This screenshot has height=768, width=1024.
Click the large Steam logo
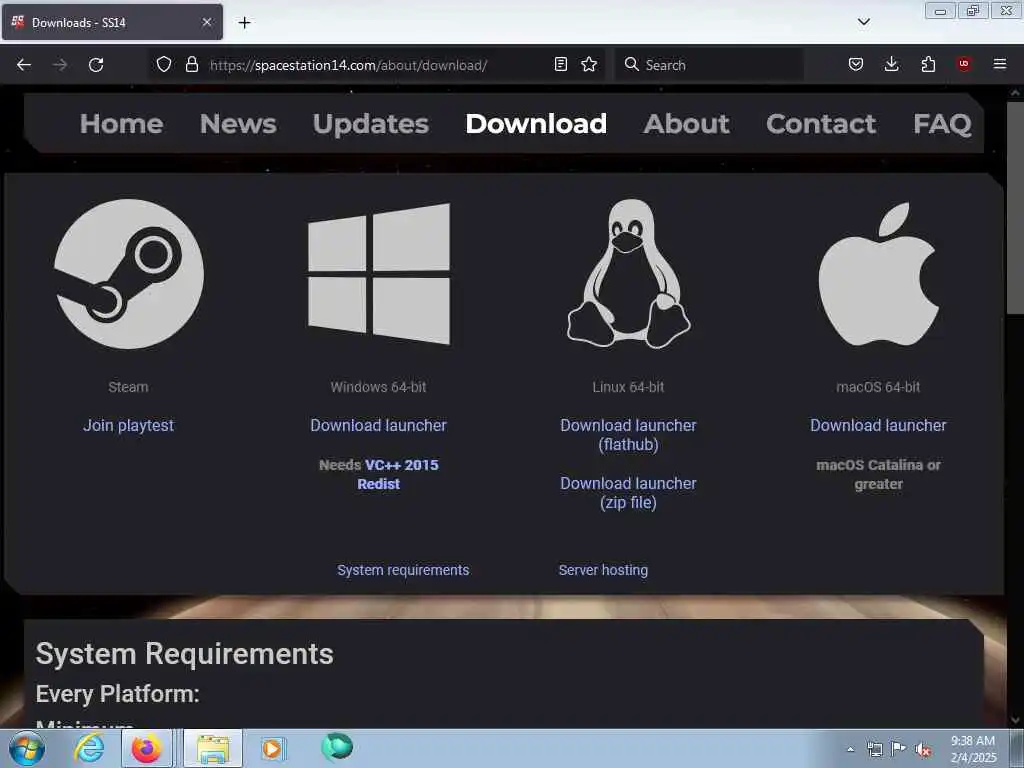tap(129, 274)
